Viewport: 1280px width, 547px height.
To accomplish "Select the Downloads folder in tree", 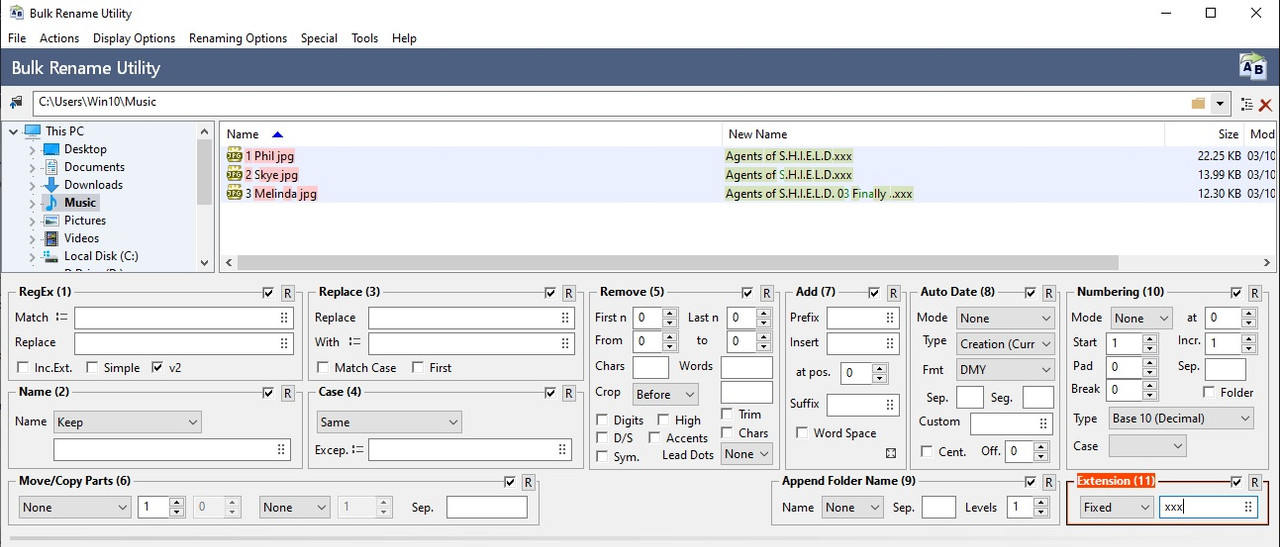I will [x=93, y=185].
